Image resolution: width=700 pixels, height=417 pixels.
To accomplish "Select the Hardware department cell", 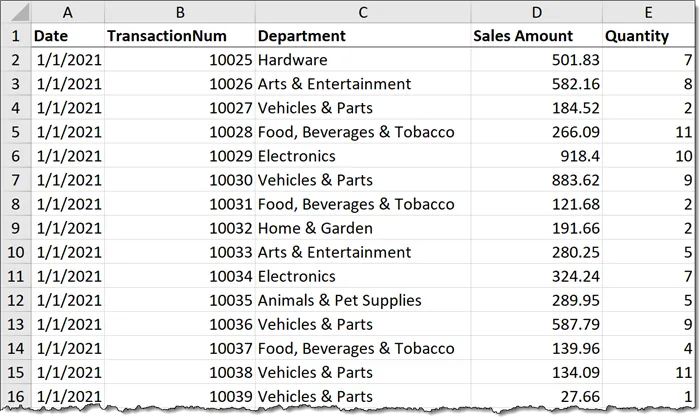I will click(362, 60).
